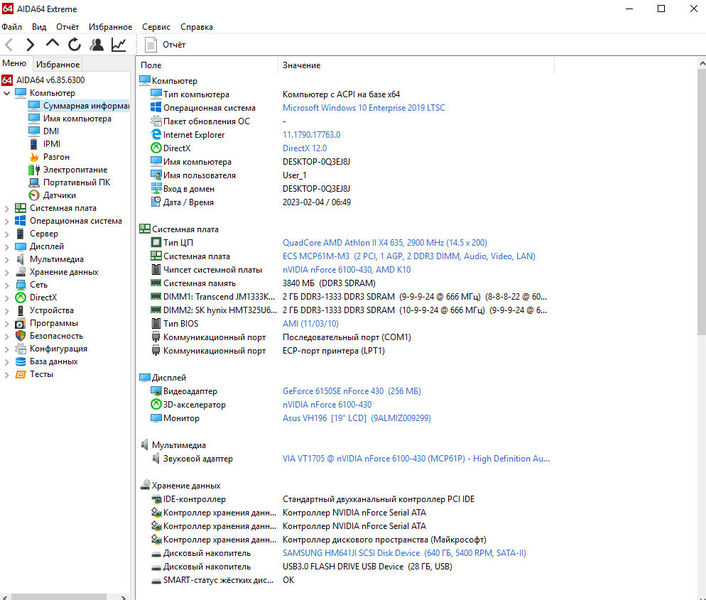706x600 pixels.
Task: Open the graph chart toolbar icon
Action: [118, 45]
